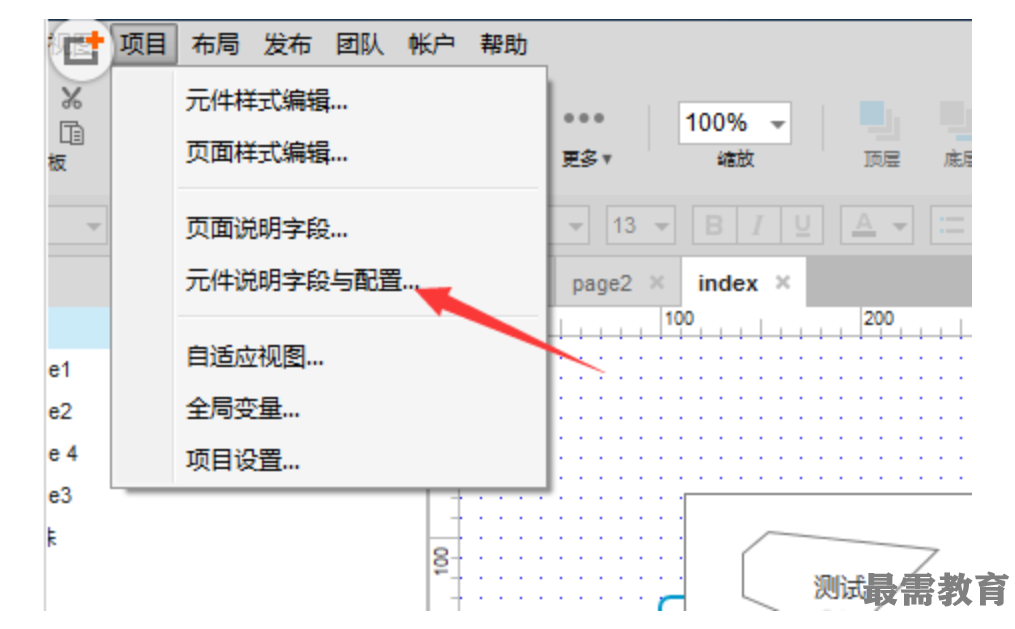Click the 更多 three-dots icon
Screen dimensions: 1015x629
click(584, 118)
